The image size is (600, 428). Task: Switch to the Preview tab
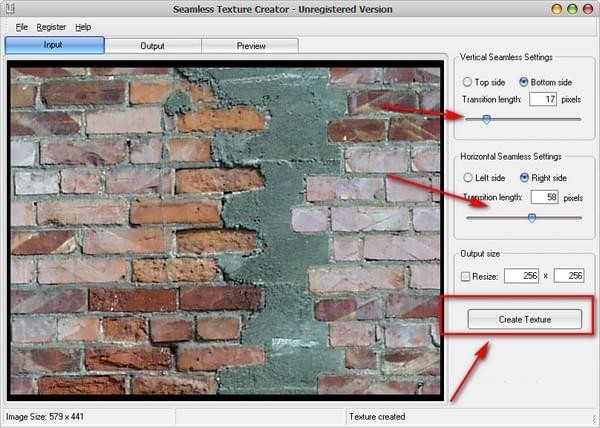(250, 45)
